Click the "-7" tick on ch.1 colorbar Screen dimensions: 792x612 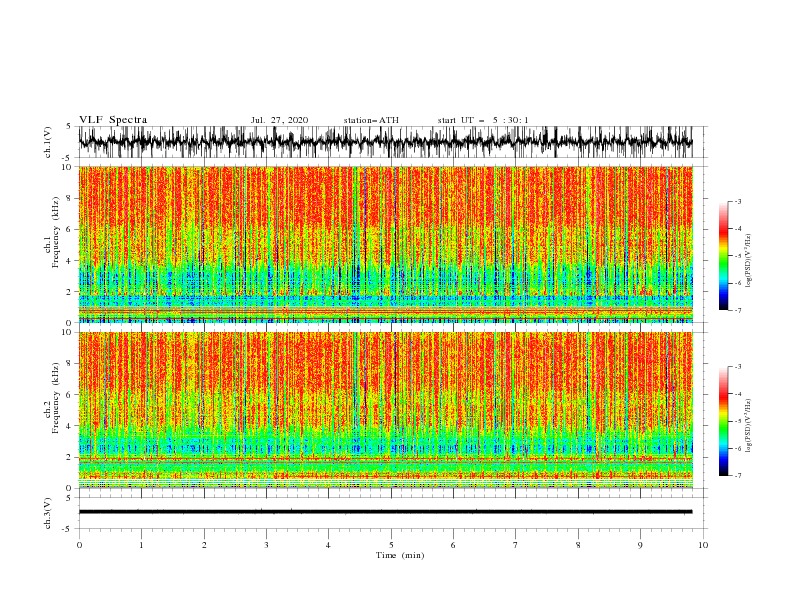[x=738, y=310]
